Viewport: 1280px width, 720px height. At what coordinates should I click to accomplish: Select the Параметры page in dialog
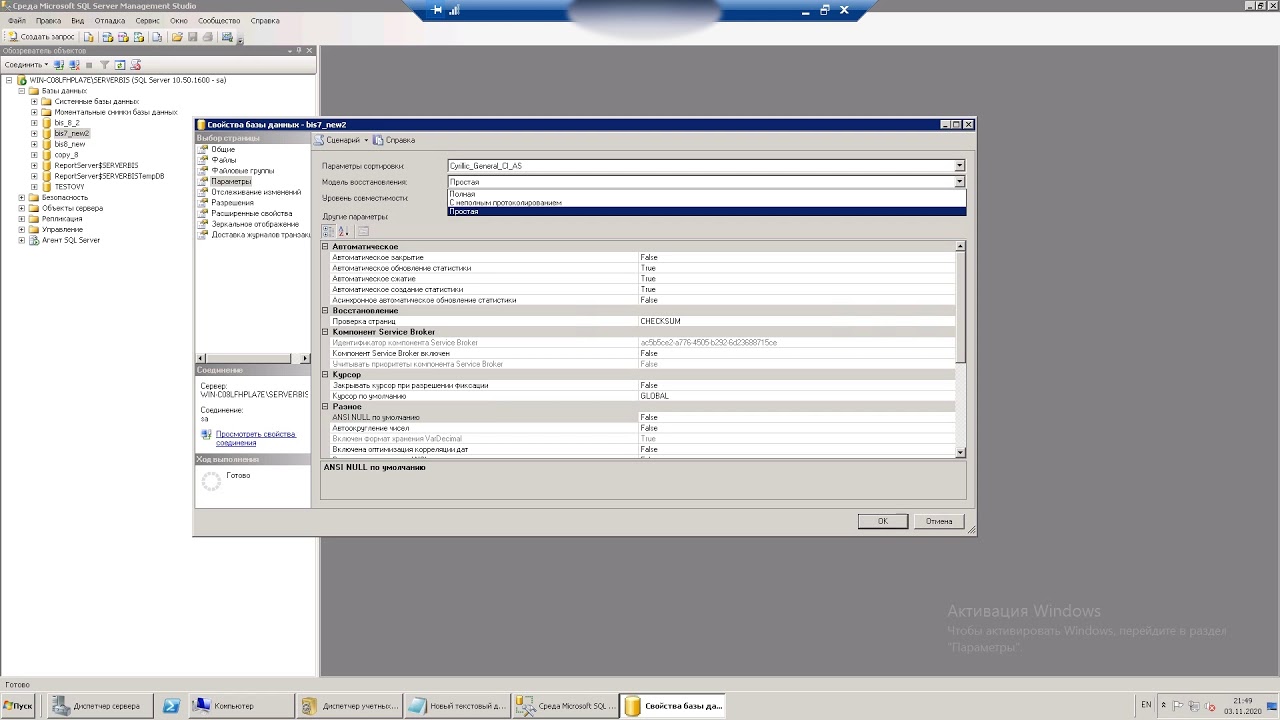[x=231, y=181]
